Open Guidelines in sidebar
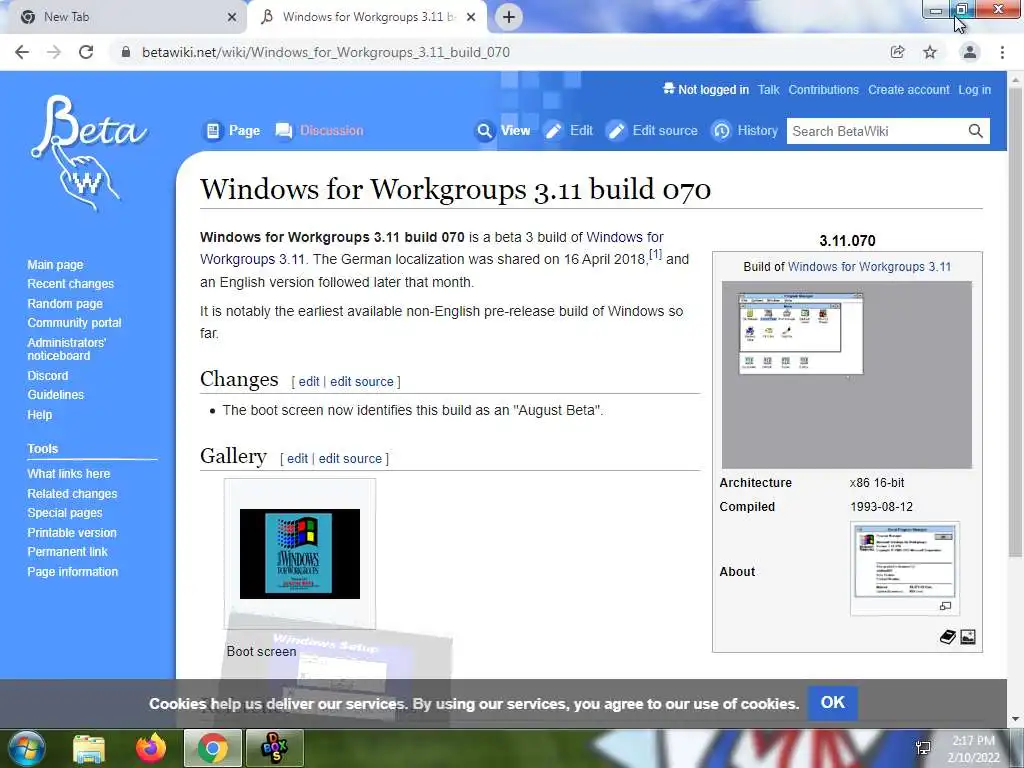The image size is (1024, 768). point(56,394)
